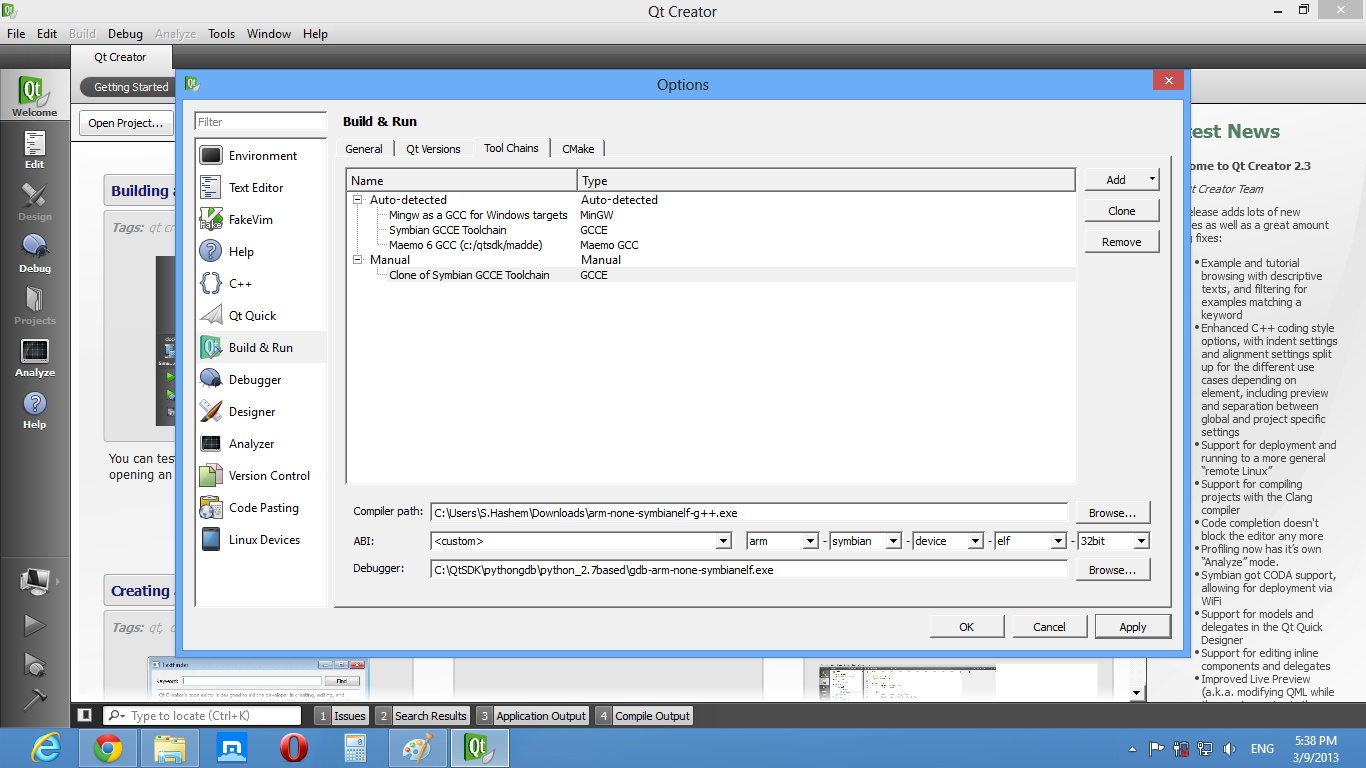Open the arm architecture dropdown
Viewport: 1366px width, 768px height.
point(782,541)
